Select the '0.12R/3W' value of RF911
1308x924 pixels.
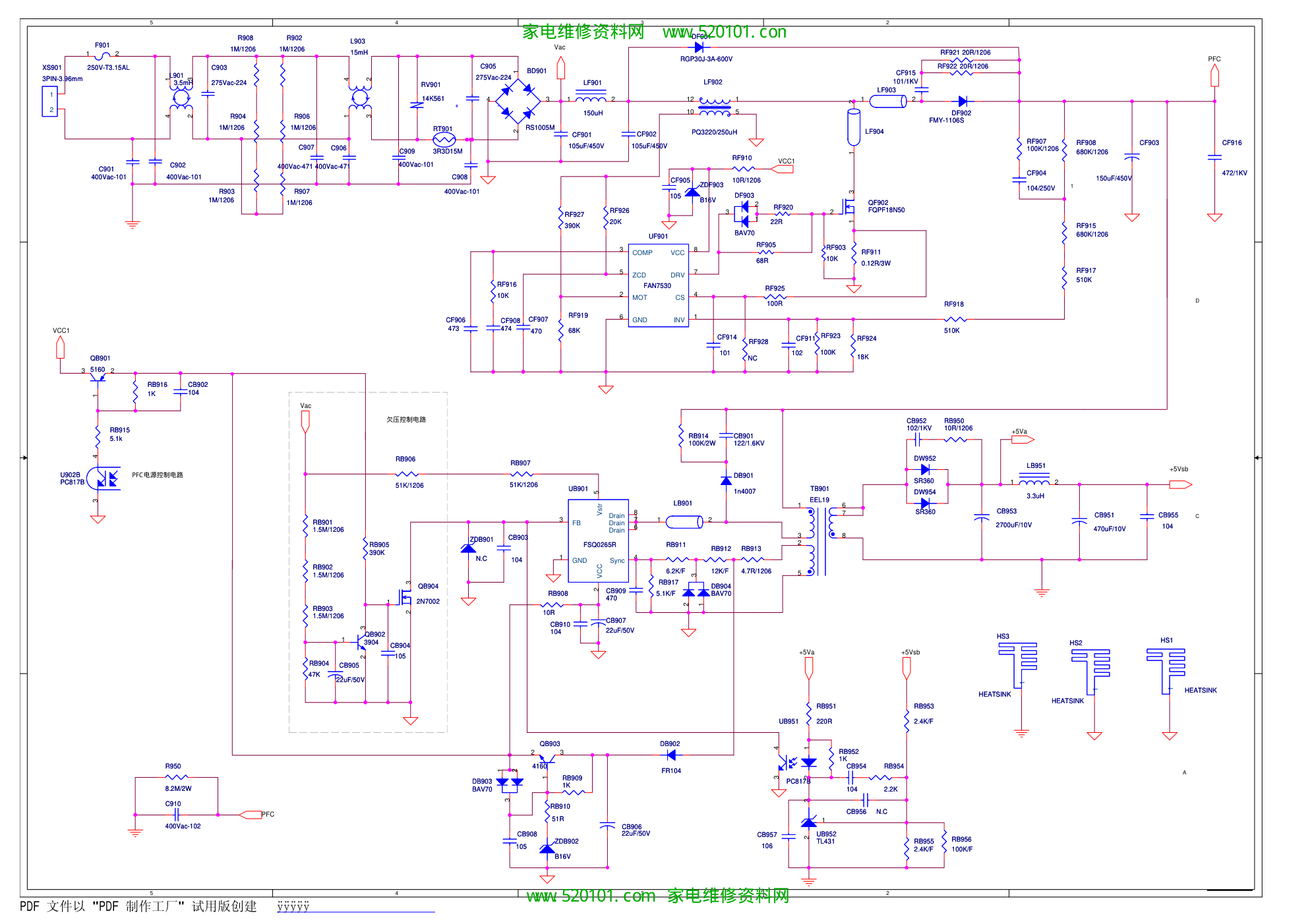coord(876,263)
